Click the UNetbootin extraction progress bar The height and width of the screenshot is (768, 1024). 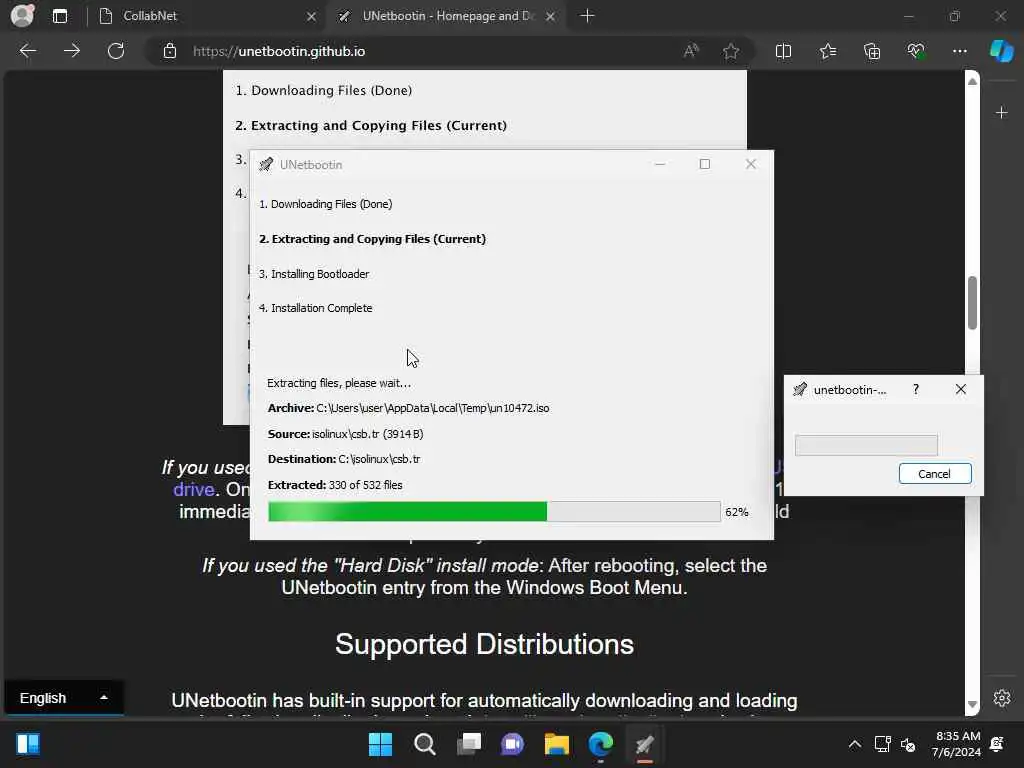(x=494, y=511)
